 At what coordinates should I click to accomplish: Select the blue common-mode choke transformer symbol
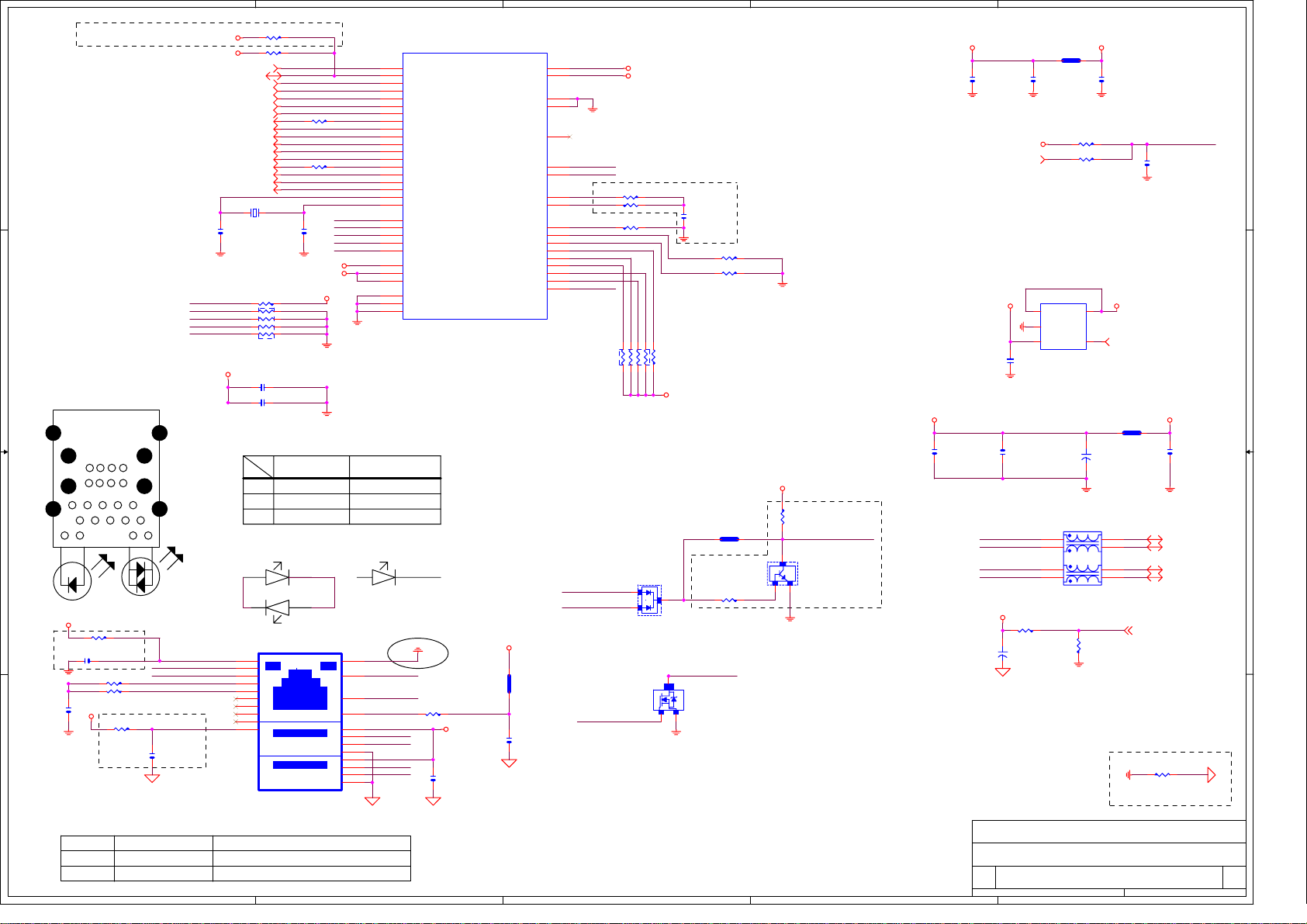pos(1082,559)
